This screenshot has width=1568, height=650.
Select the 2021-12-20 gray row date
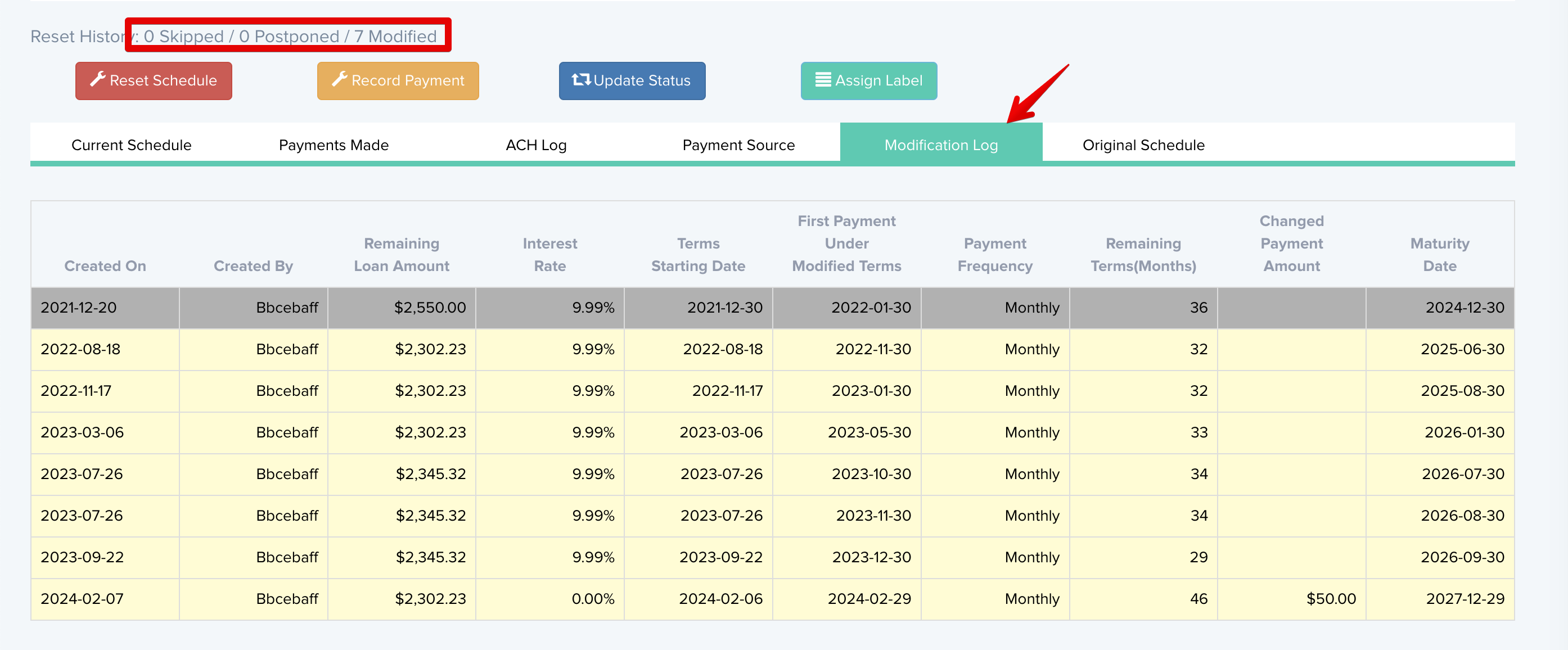click(x=79, y=308)
